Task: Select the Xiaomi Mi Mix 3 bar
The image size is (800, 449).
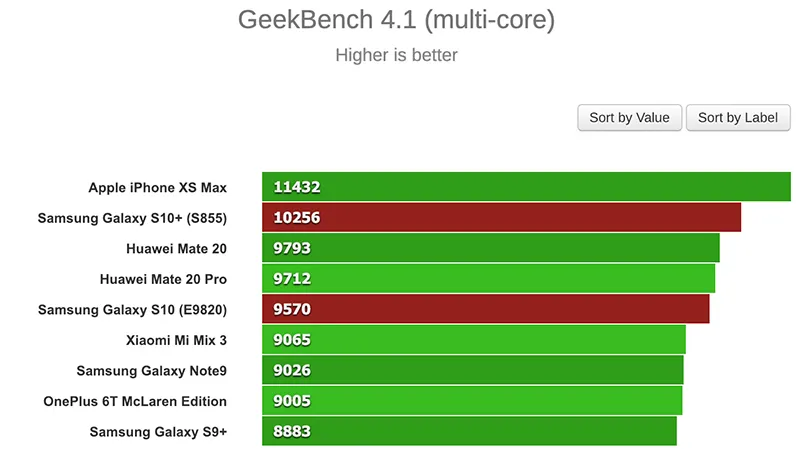Action: click(x=473, y=340)
